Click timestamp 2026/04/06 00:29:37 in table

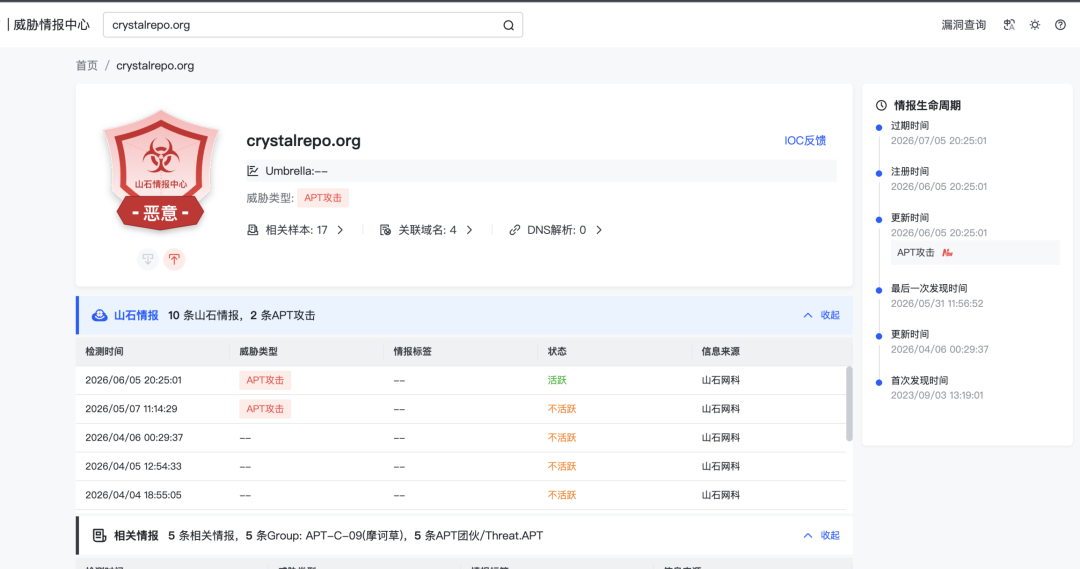(134, 437)
